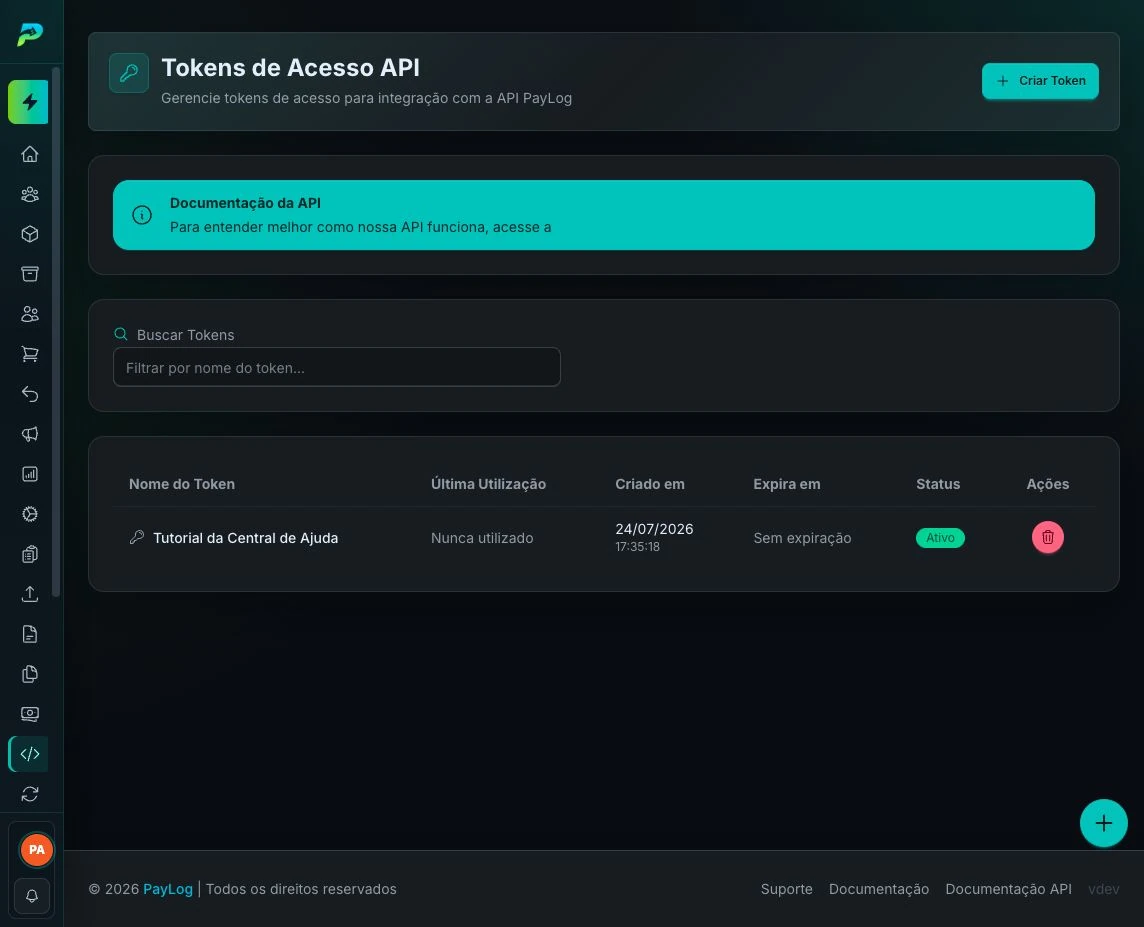Image resolution: width=1144 pixels, height=927 pixels.
Task: Click the Ativo status badge
Action: (940, 538)
